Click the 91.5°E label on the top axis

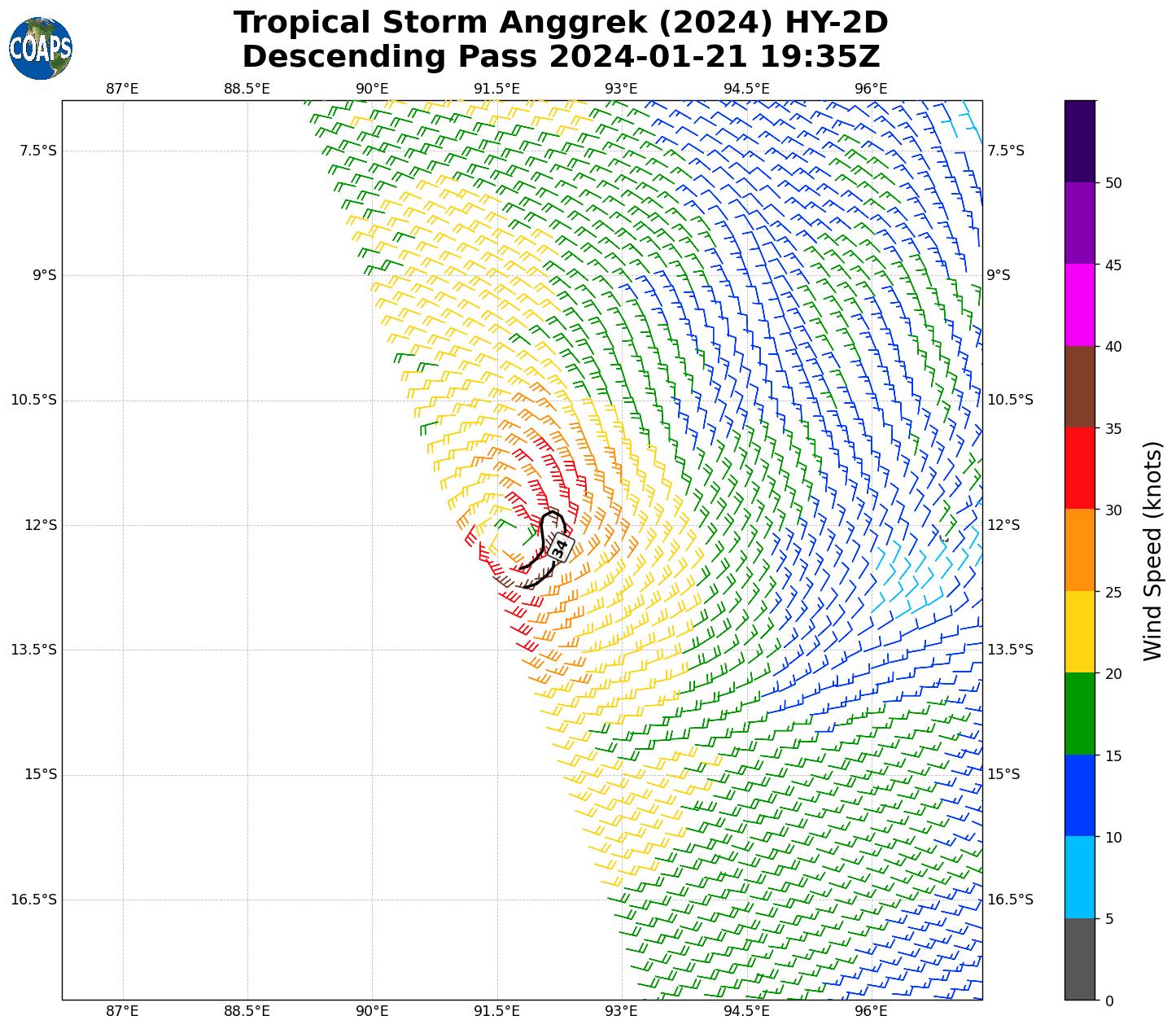496,88
